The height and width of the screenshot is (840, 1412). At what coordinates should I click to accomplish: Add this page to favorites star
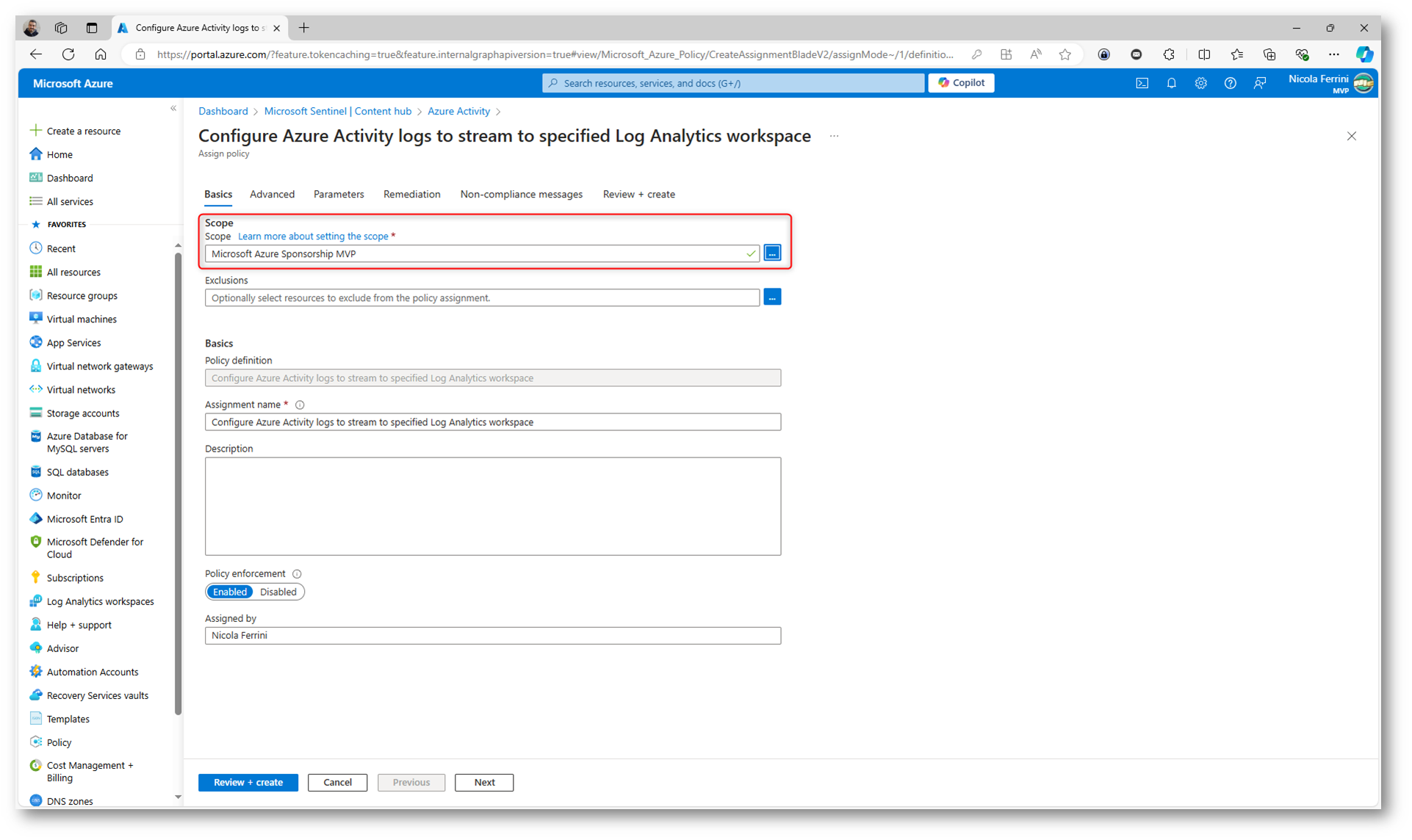(x=1065, y=54)
